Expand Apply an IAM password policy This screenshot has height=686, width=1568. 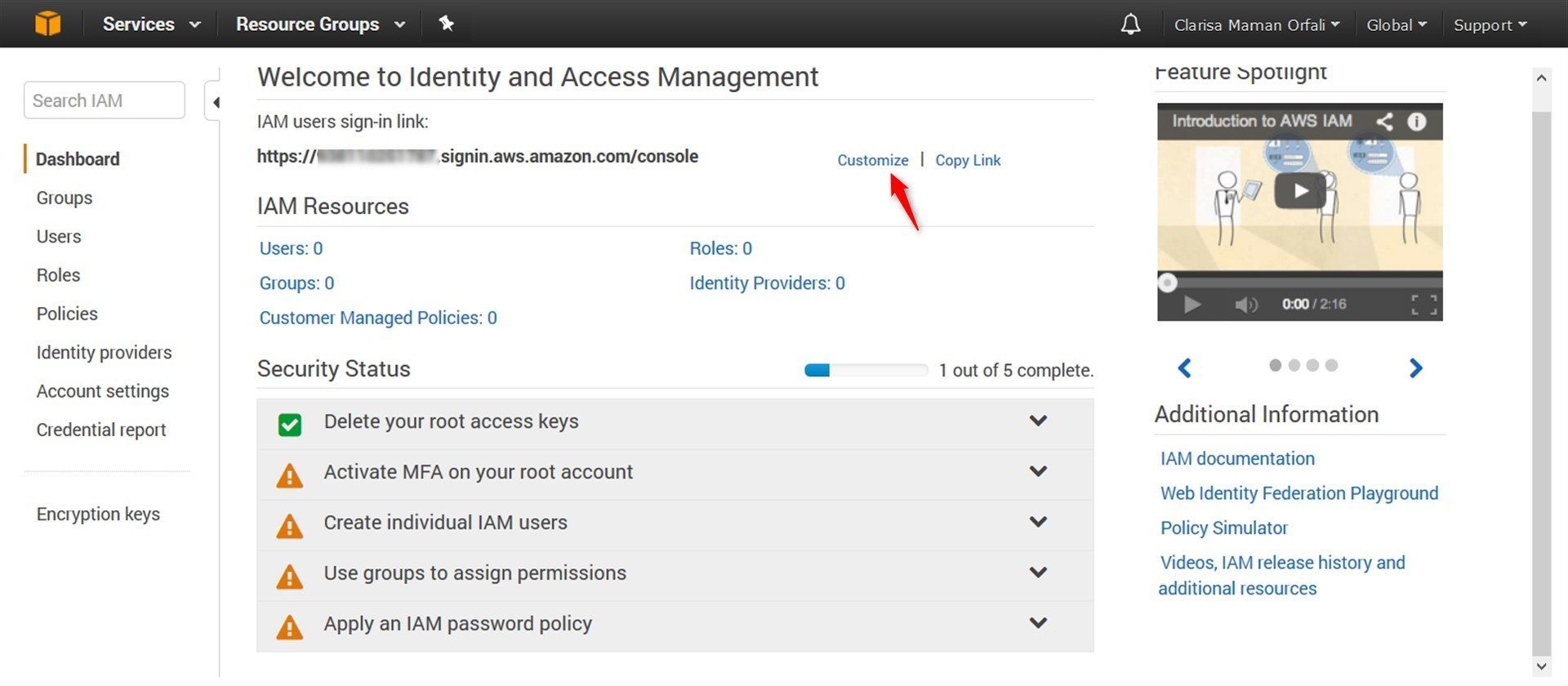coord(1038,623)
